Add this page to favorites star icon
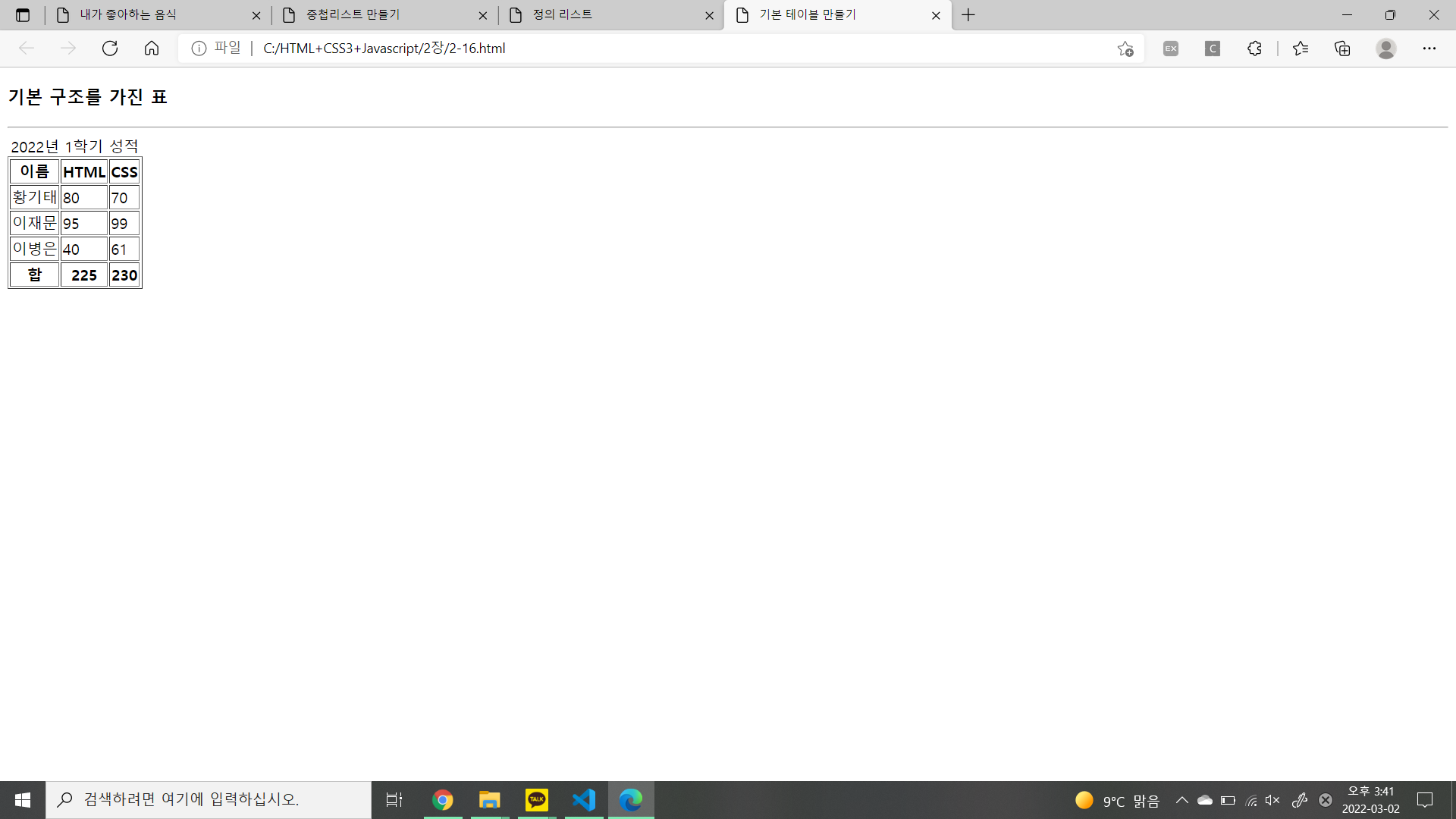This screenshot has height=819, width=1456. [x=1125, y=49]
